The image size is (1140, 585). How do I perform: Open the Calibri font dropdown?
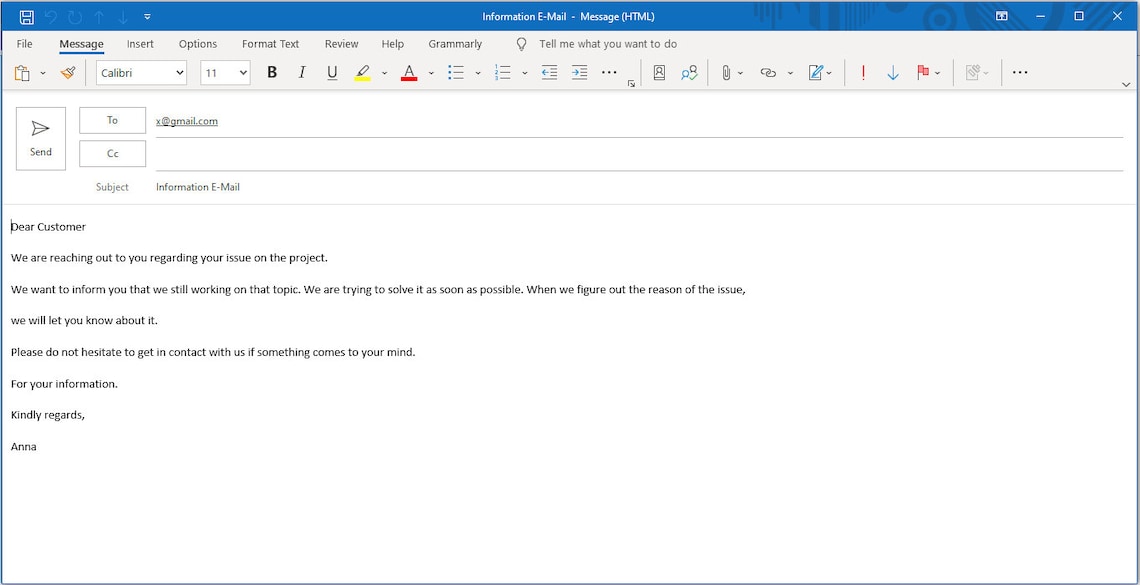(x=142, y=73)
